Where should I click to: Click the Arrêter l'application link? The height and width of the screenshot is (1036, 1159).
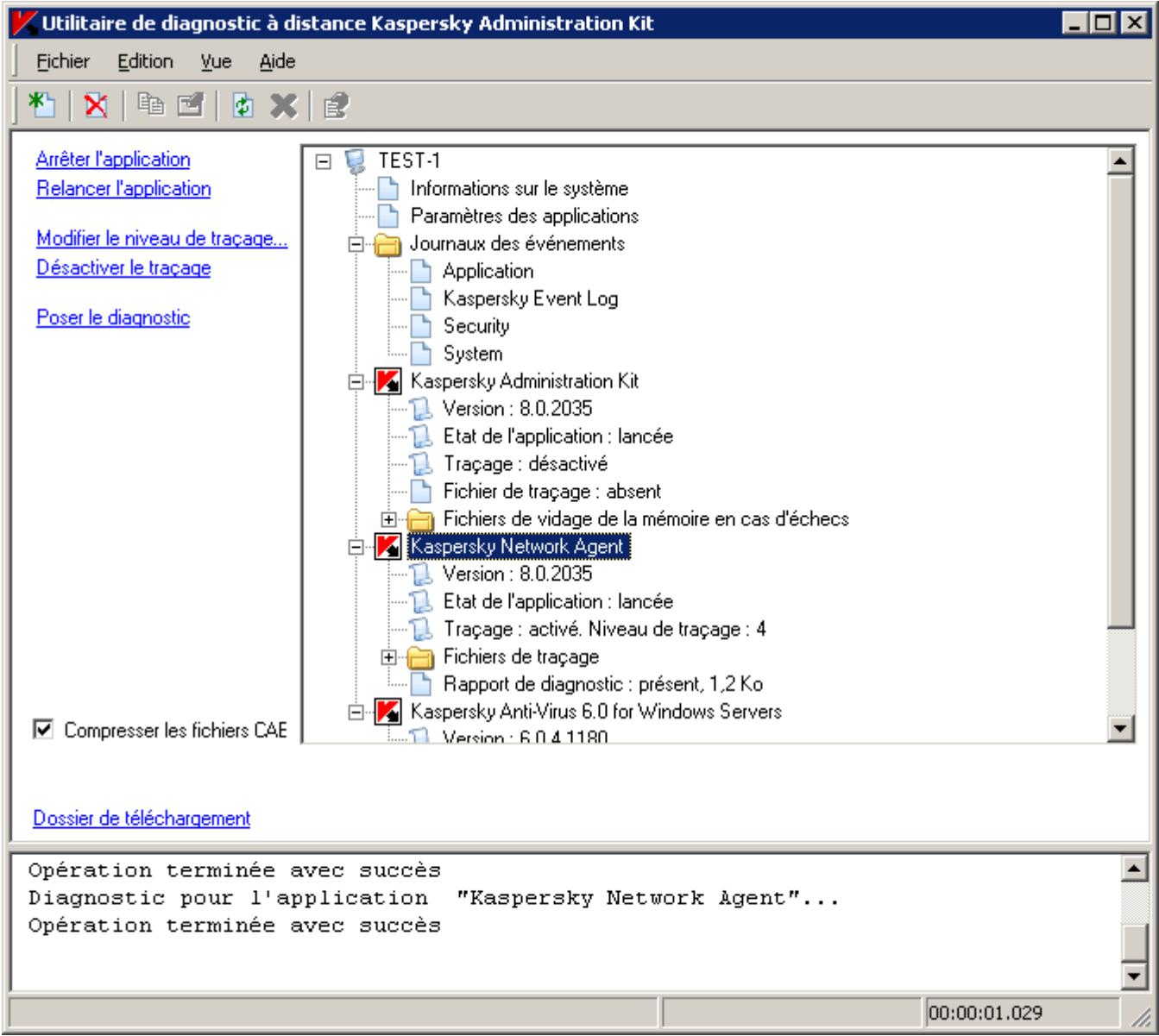pos(113,160)
